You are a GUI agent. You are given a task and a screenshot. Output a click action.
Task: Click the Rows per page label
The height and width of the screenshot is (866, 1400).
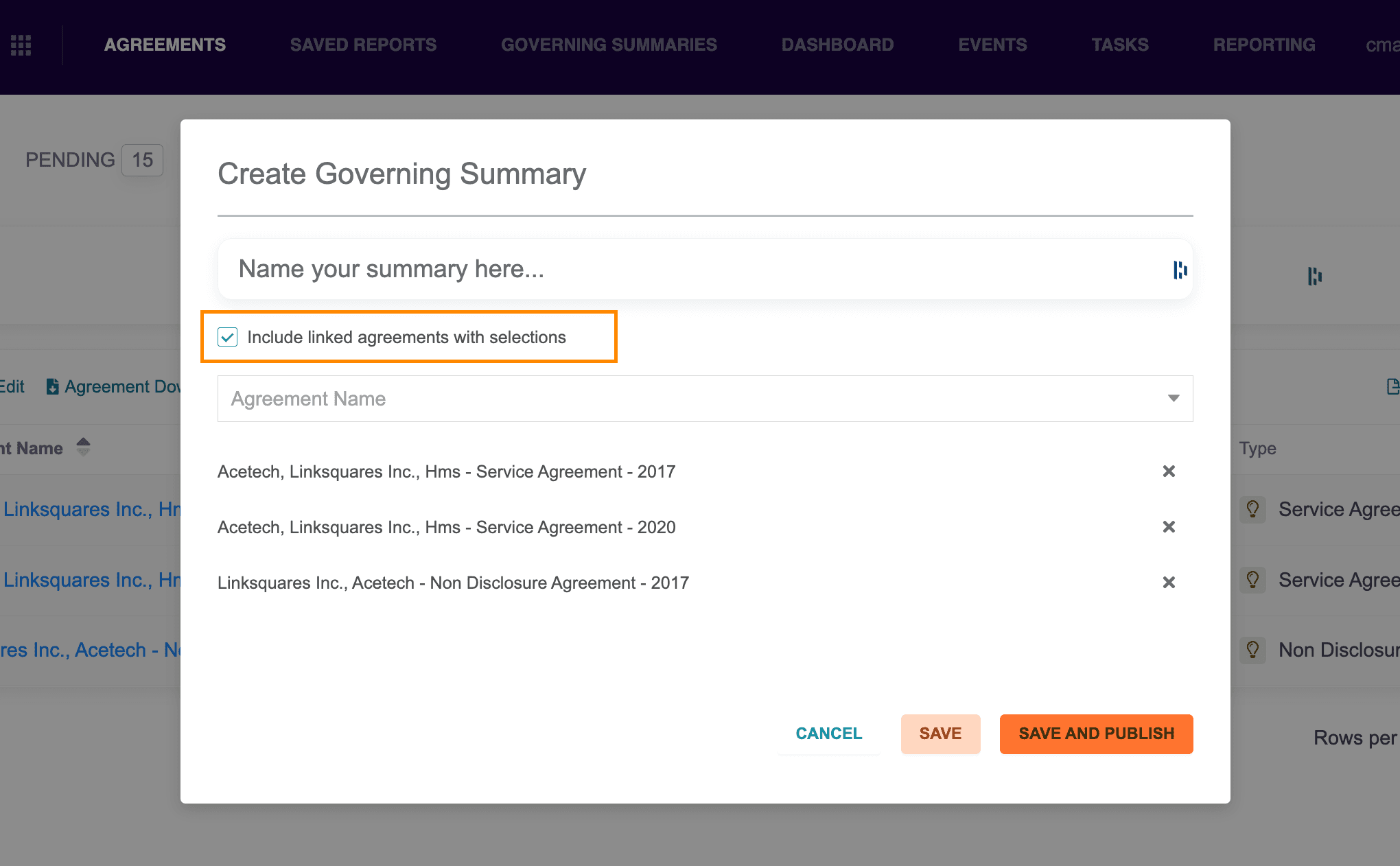click(x=1356, y=738)
